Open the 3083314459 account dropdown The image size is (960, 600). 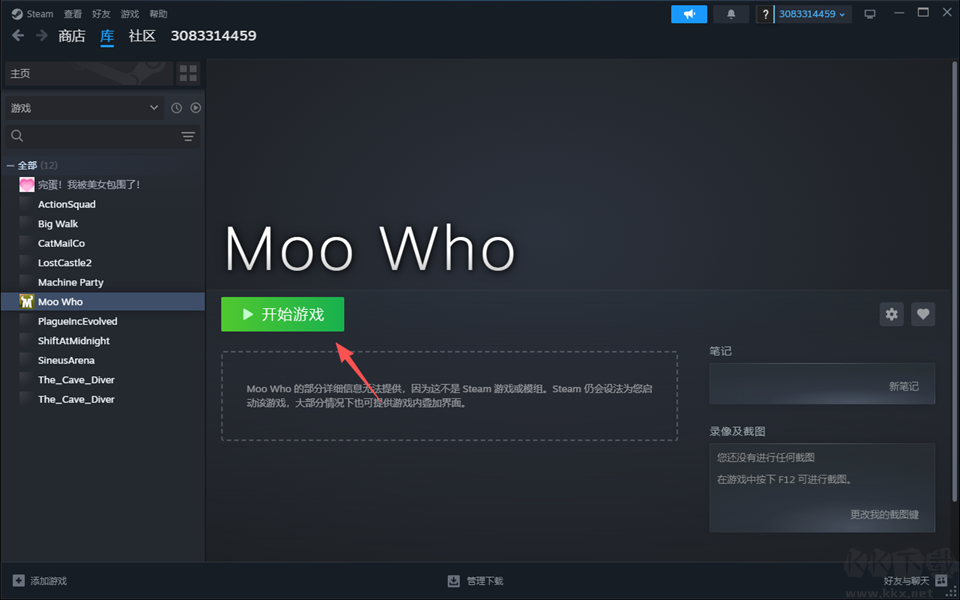click(x=812, y=14)
